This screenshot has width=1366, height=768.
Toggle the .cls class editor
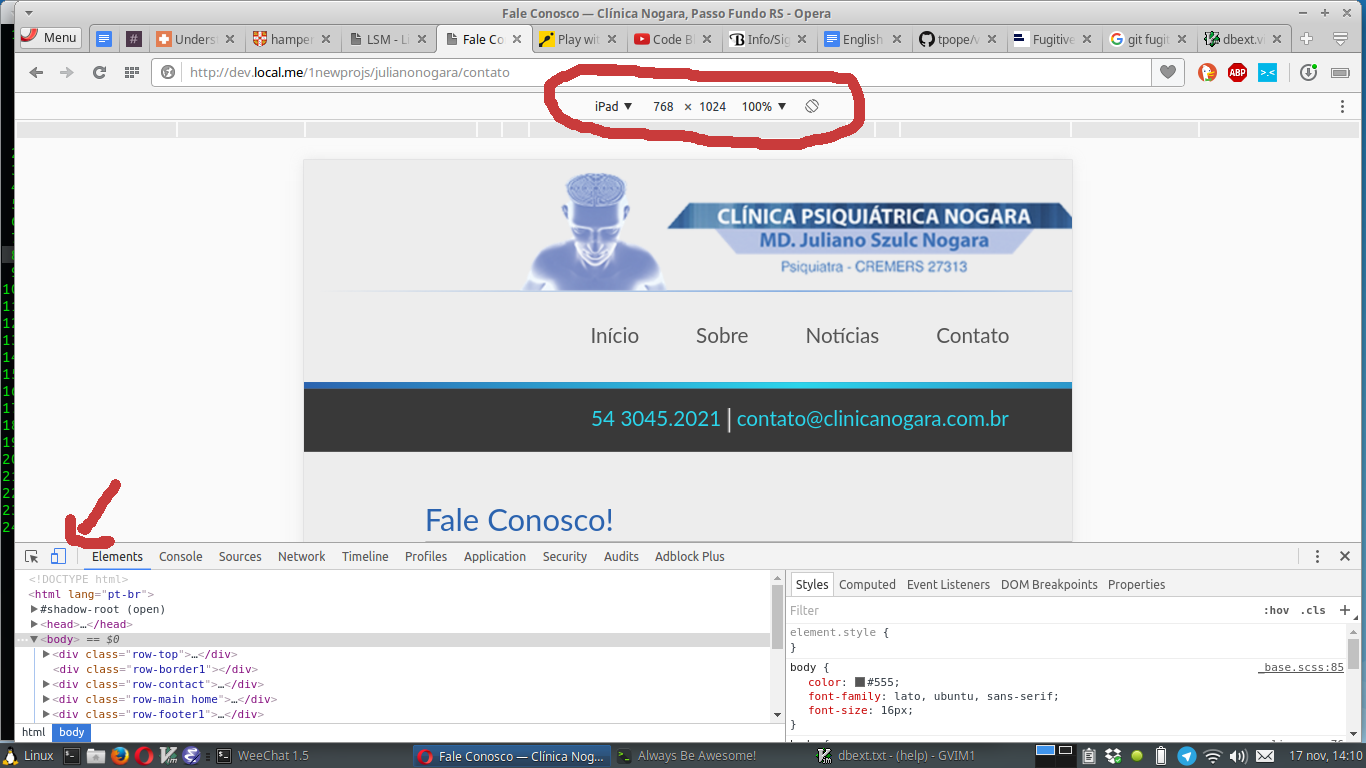pos(1313,610)
